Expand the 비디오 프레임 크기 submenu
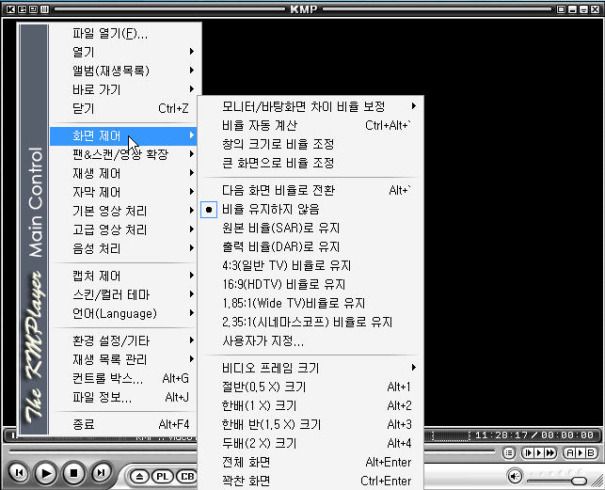The height and width of the screenshot is (490, 605). [311, 368]
